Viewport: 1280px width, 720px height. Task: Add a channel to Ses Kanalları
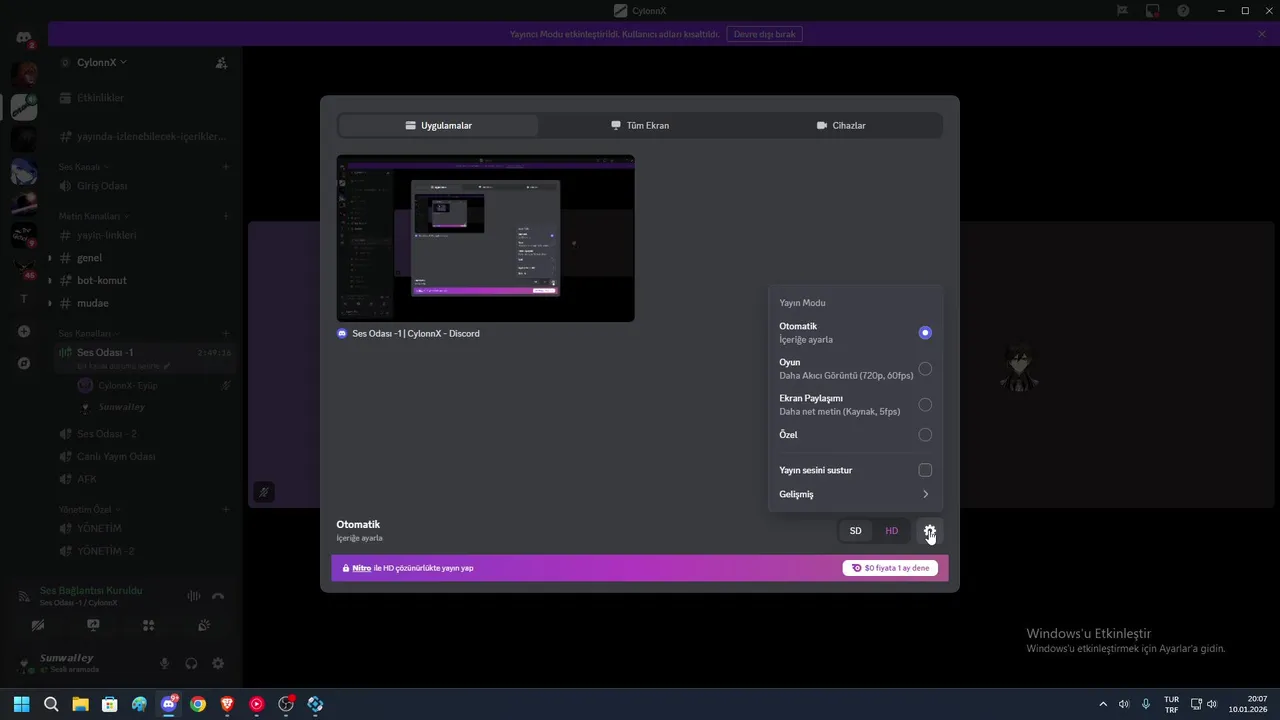pos(226,333)
